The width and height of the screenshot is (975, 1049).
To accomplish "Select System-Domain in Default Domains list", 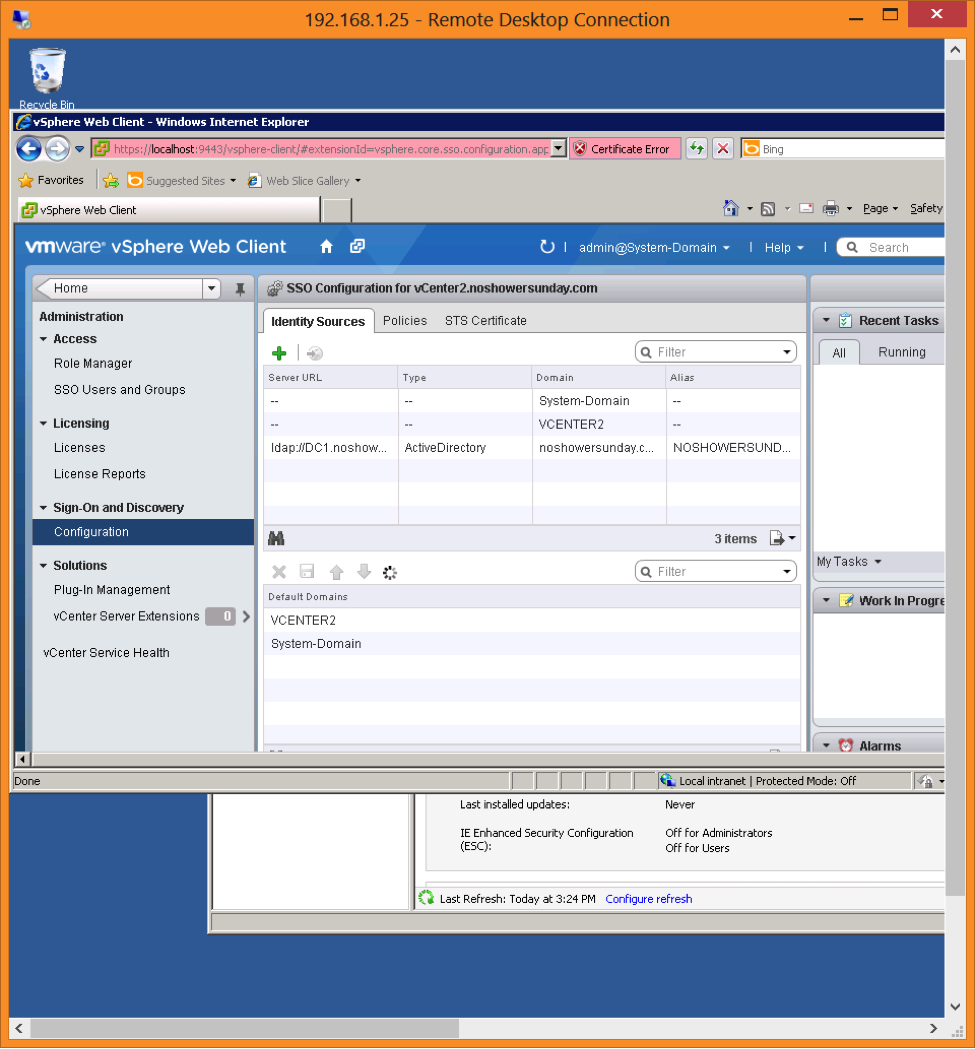I will 532,644.
